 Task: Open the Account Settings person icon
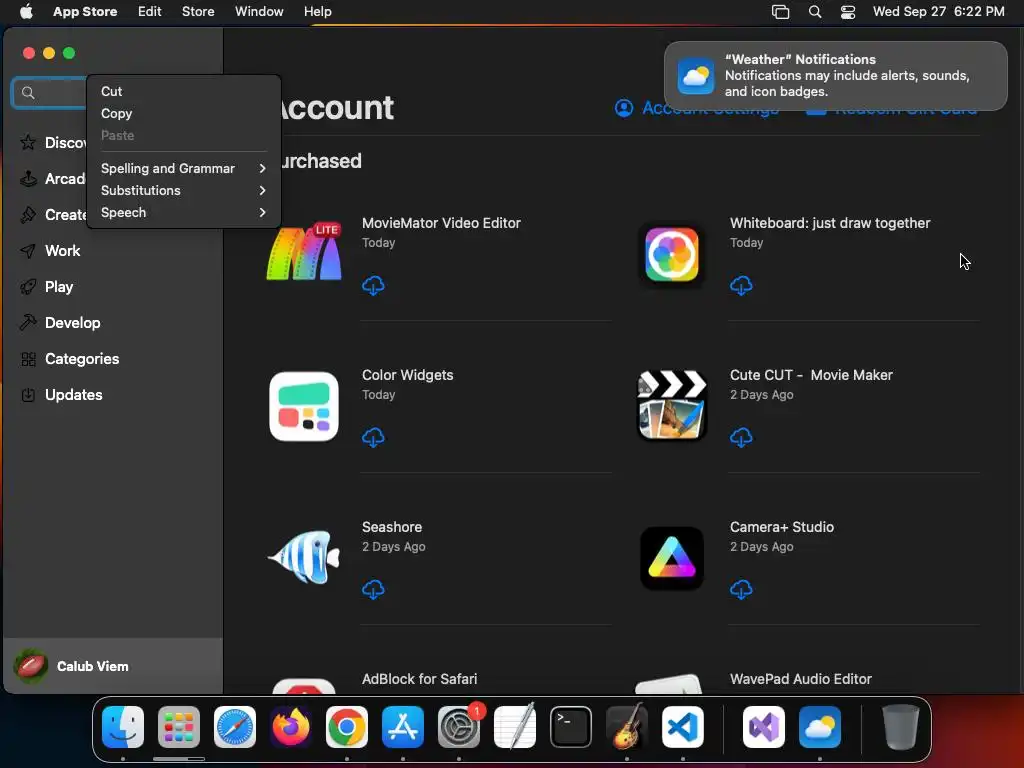pyautogui.click(x=624, y=108)
